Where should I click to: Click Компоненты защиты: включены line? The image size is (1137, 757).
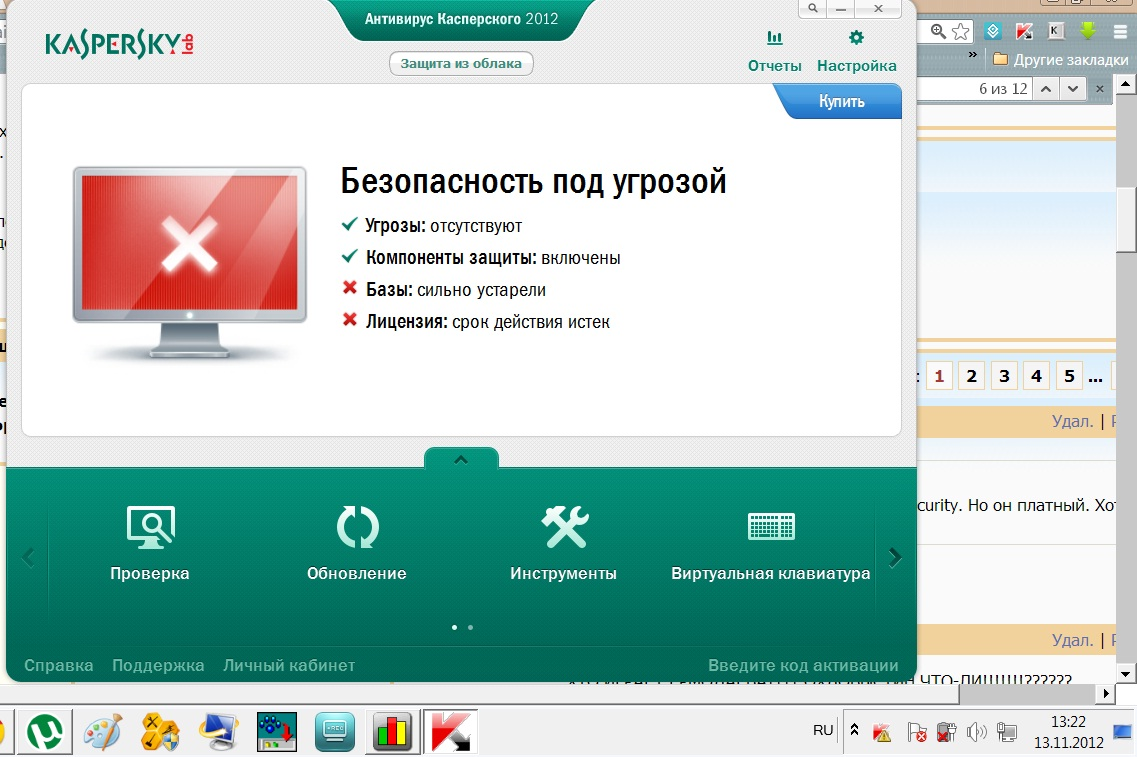pos(481,257)
